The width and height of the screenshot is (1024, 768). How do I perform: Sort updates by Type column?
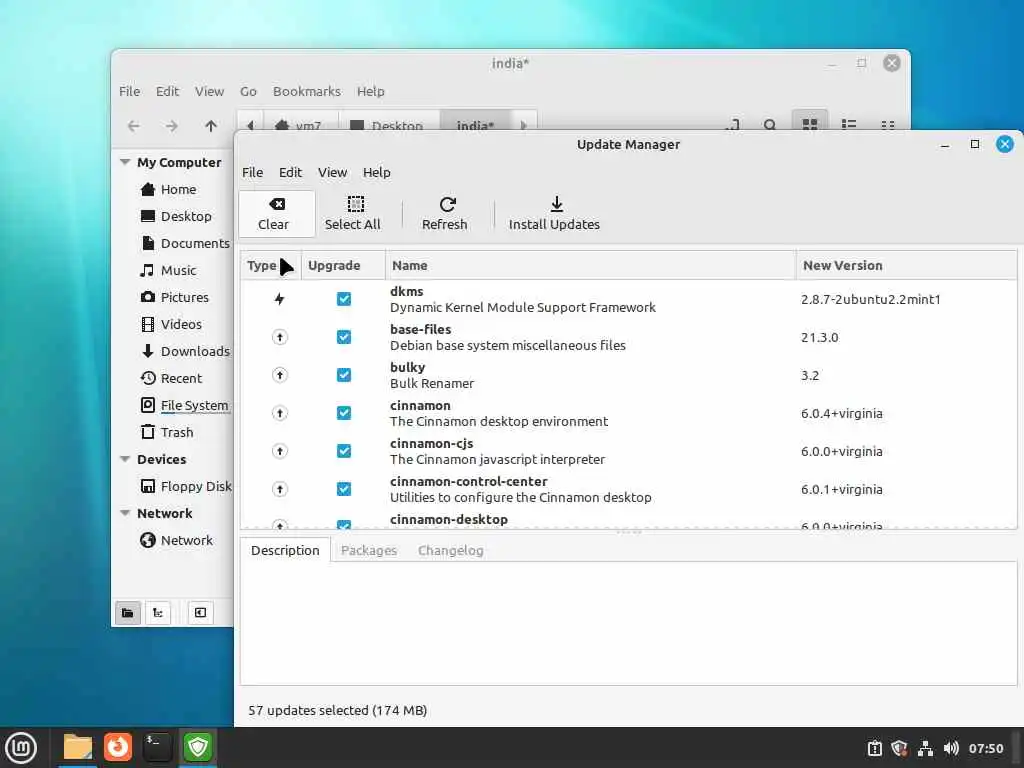pos(270,265)
